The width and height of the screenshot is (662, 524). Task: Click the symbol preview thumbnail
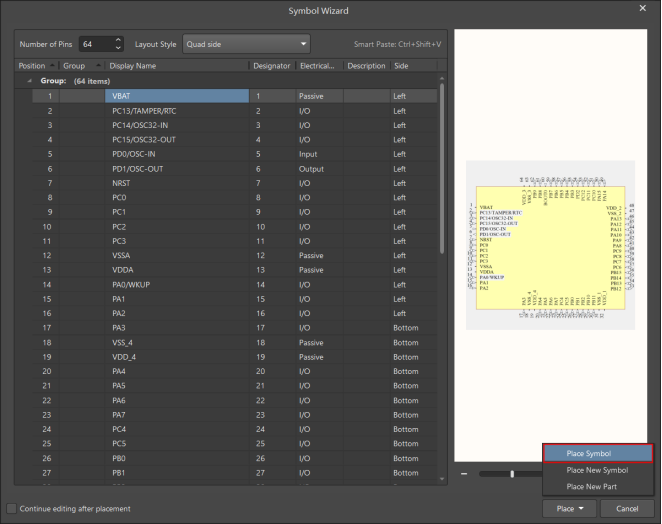pyautogui.click(x=548, y=247)
